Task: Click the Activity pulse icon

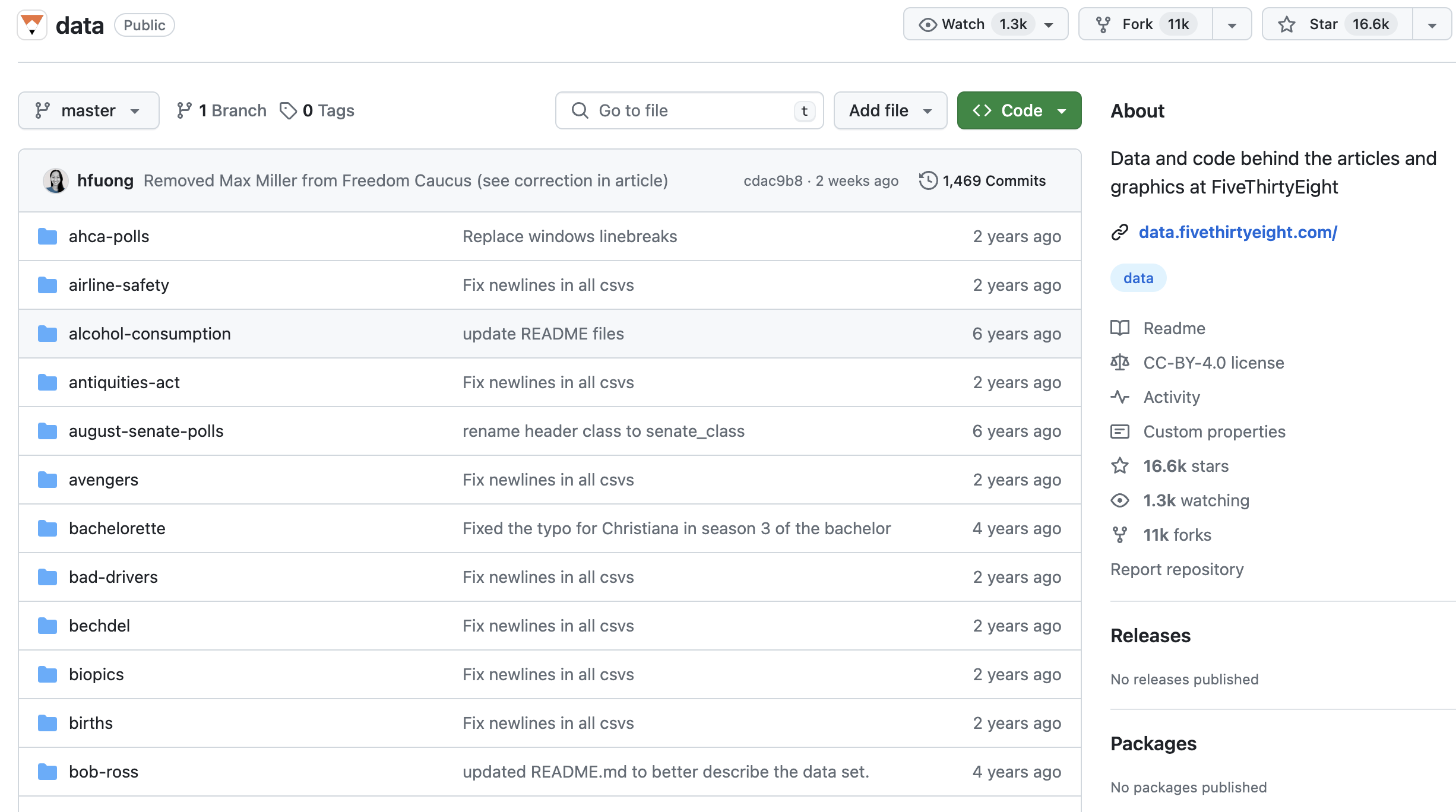Action: point(1120,397)
